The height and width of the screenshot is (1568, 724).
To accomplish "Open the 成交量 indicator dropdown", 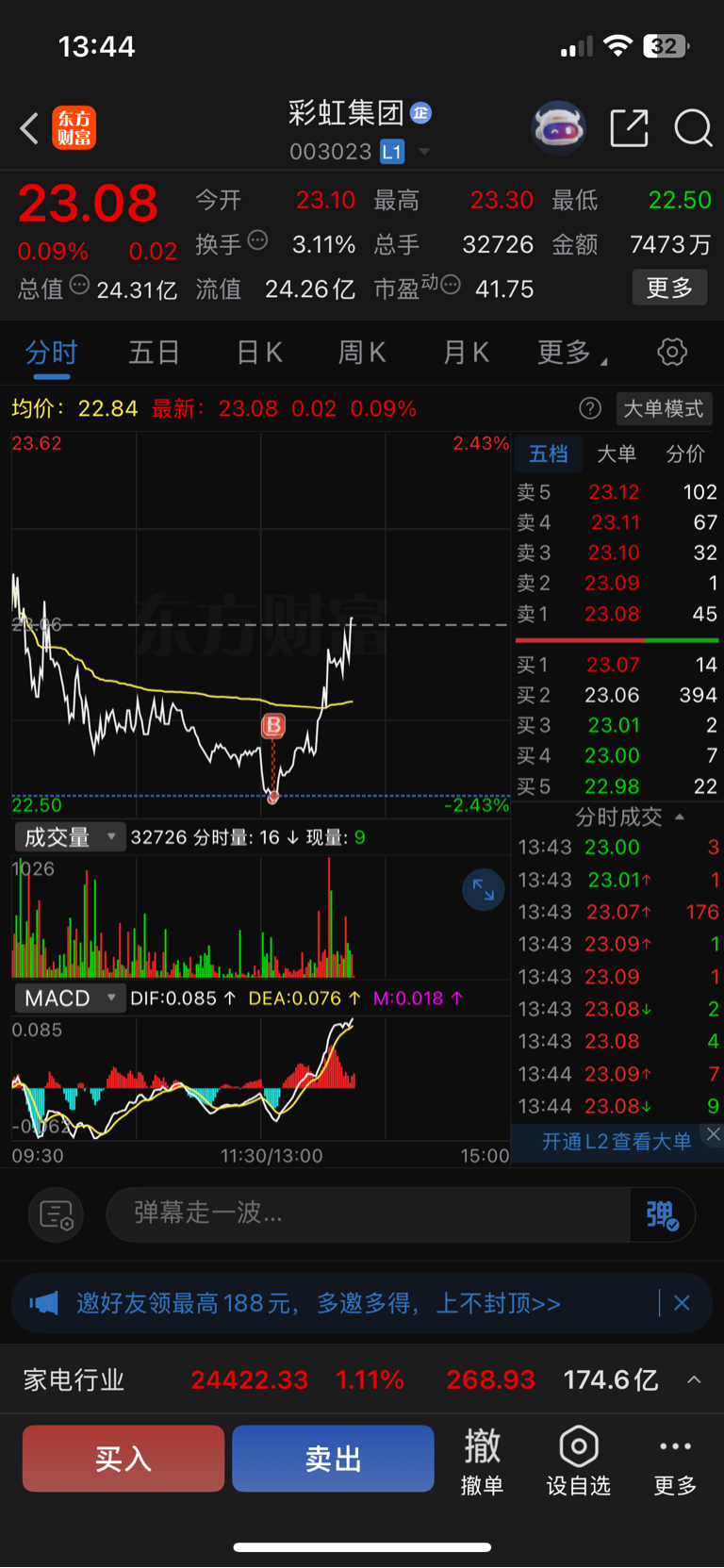I will click(70, 837).
